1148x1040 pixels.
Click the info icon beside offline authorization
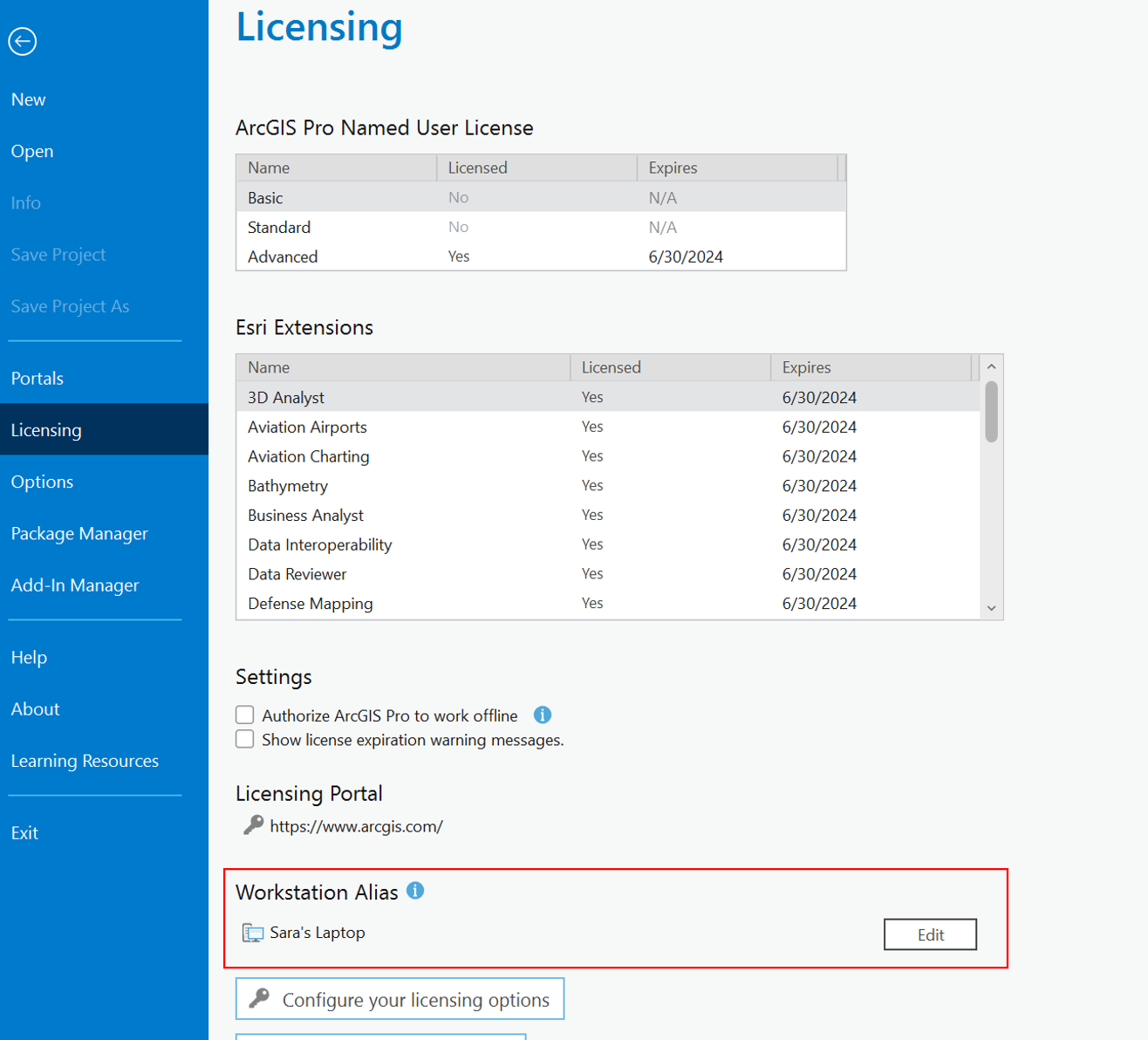click(x=543, y=715)
